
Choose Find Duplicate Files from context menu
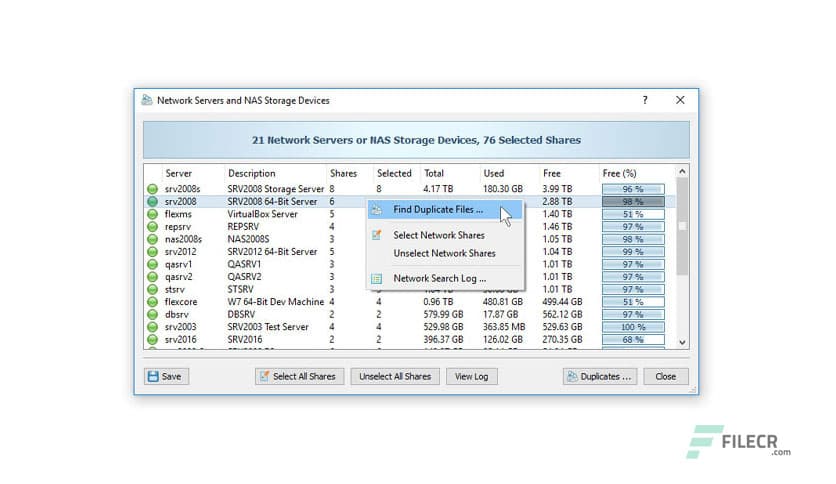(437, 210)
